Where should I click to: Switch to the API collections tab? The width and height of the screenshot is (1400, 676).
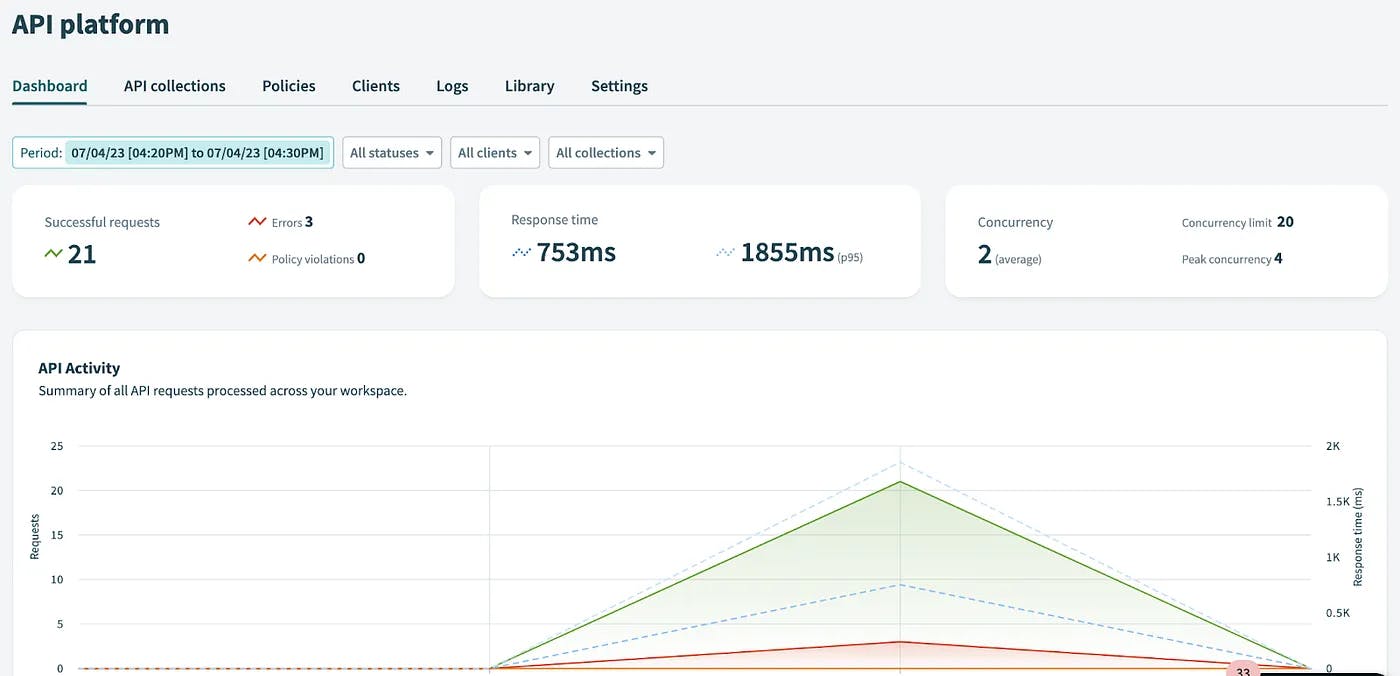pyautogui.click(x=174, y=86)
